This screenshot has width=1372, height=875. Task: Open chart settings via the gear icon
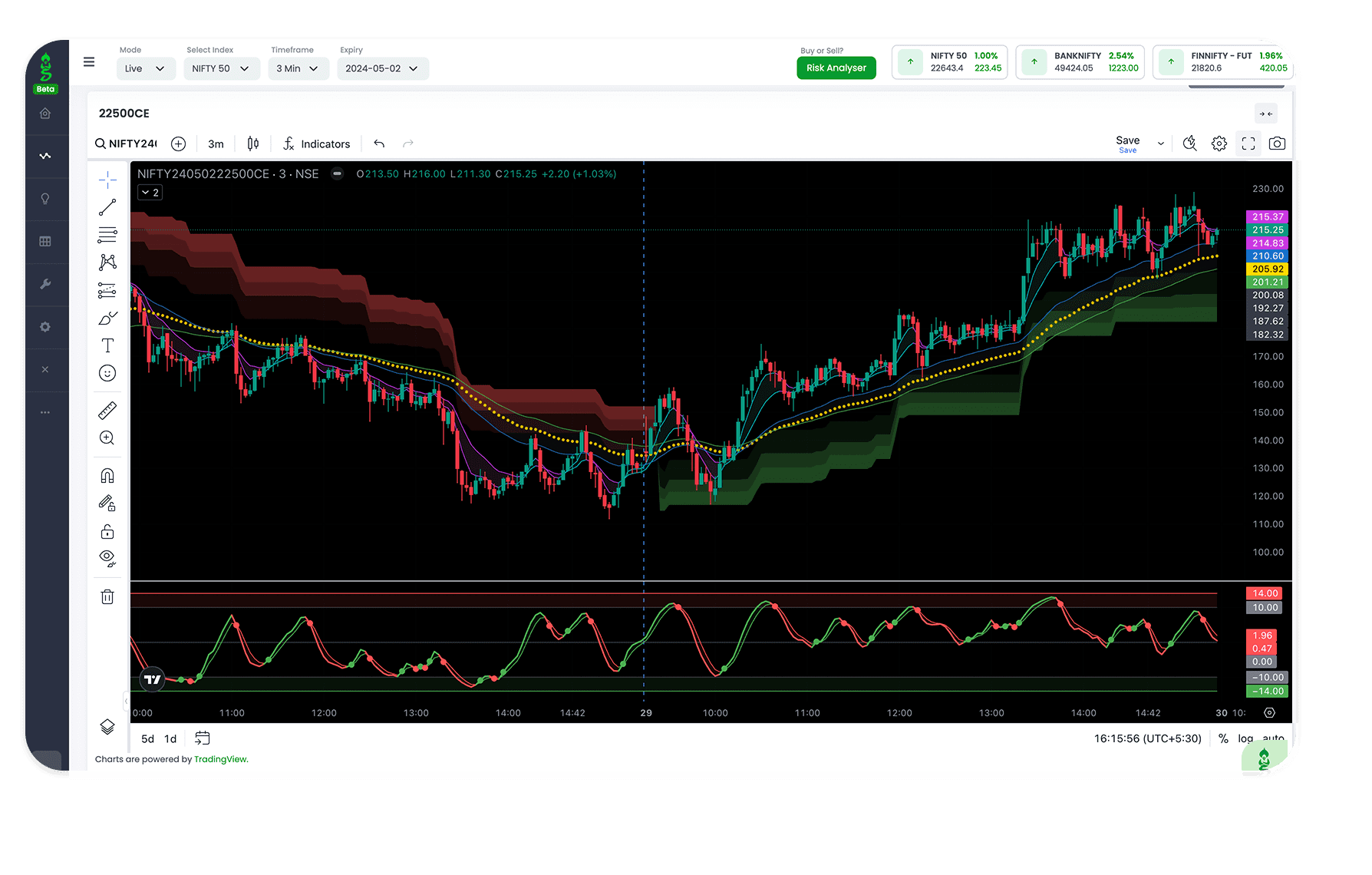(1219, 144)
